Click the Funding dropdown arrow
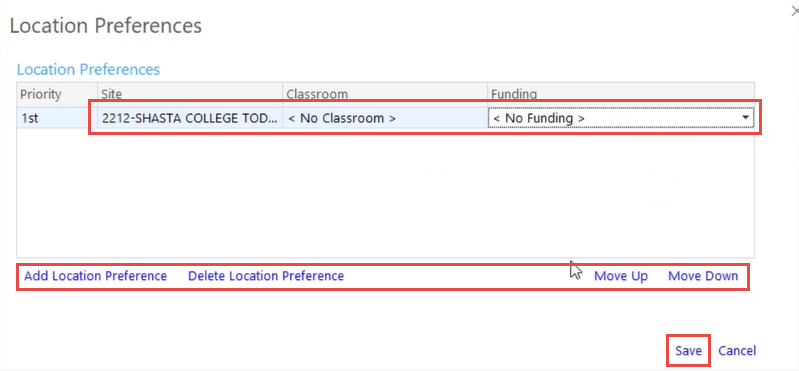799x371 pixels. 745,118
